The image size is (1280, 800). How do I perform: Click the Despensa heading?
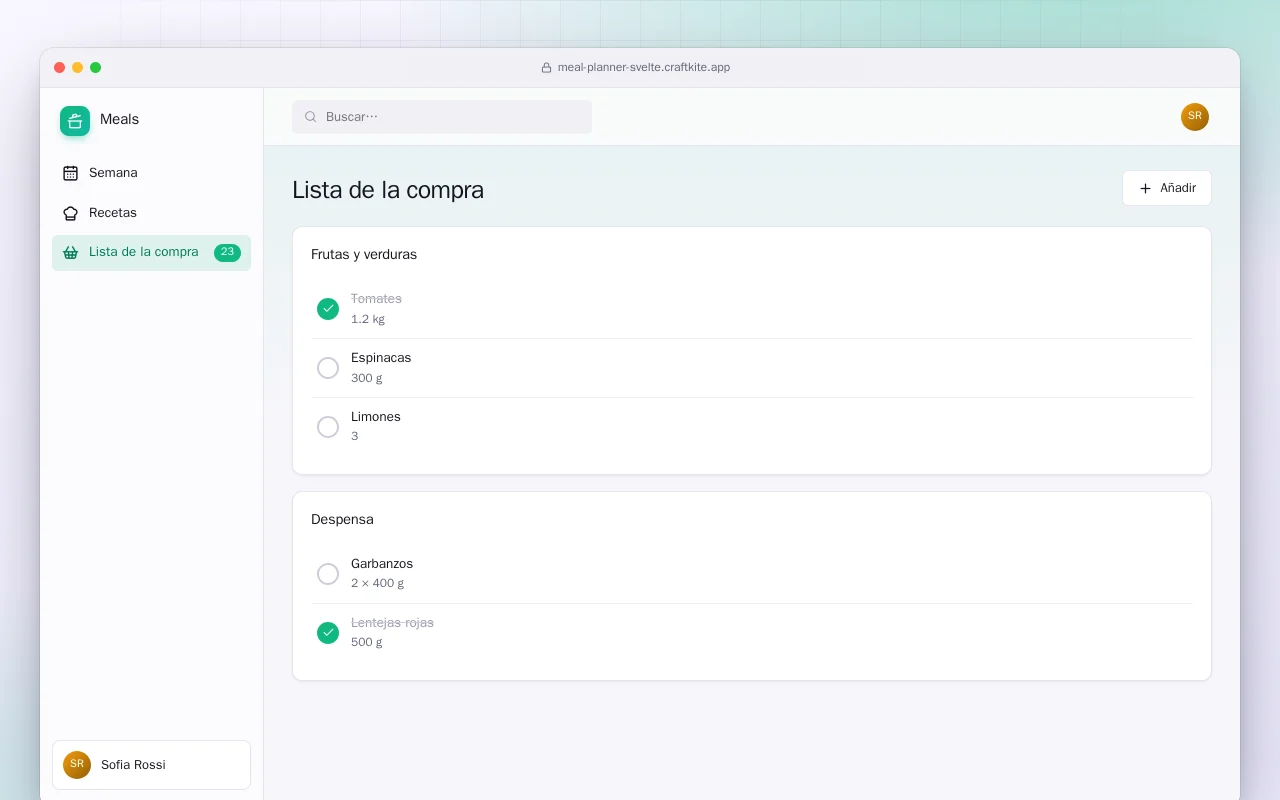pos(342,520)
